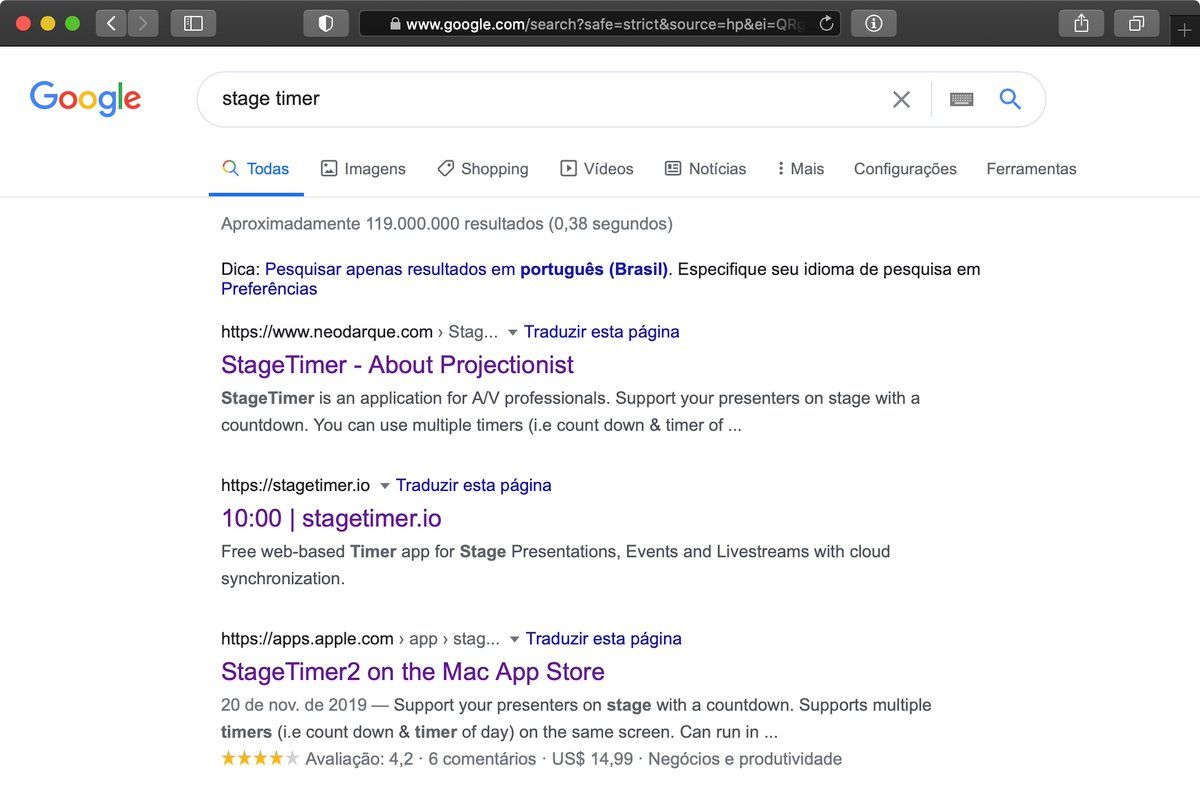1200x793 pixels.
Task: Open the on-screen keyboard icon
Action: (x=961, y=99)
